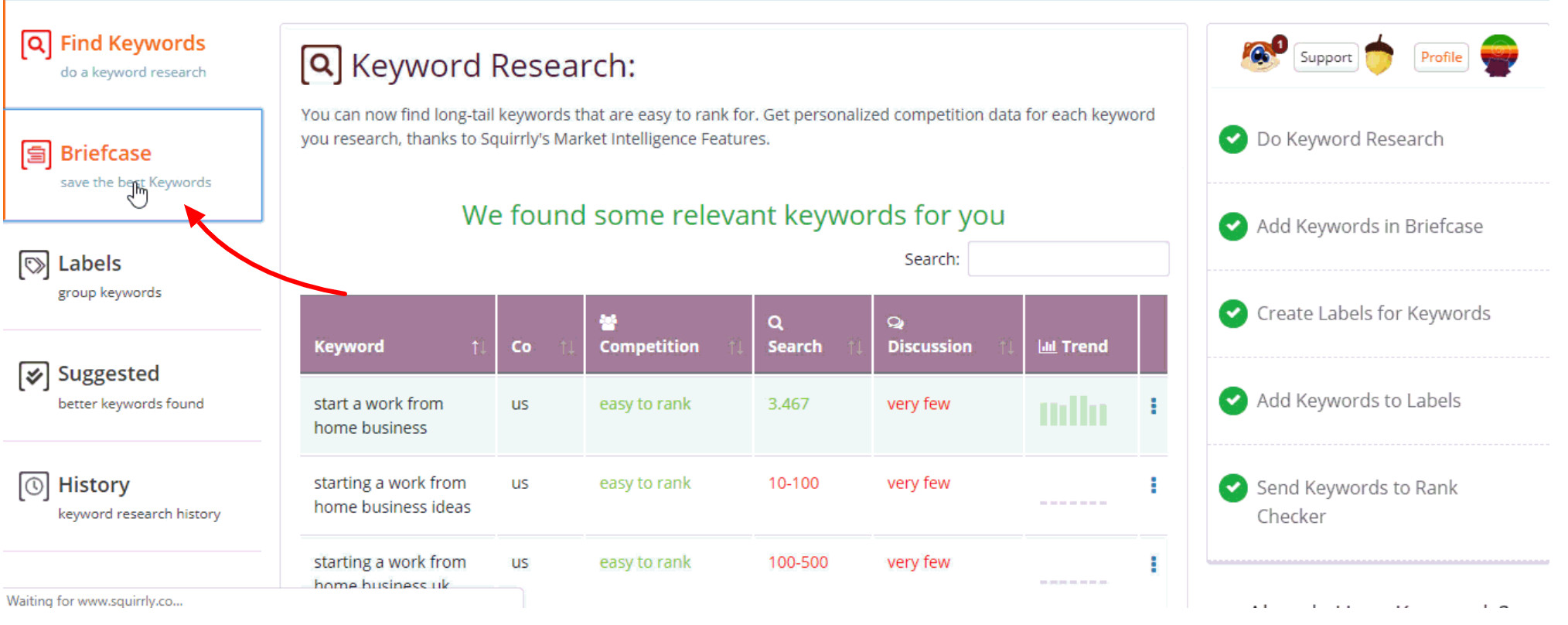
Task: View the trend chart for the first keyword
Action: pyautogui.click(x=1072, y=412)
